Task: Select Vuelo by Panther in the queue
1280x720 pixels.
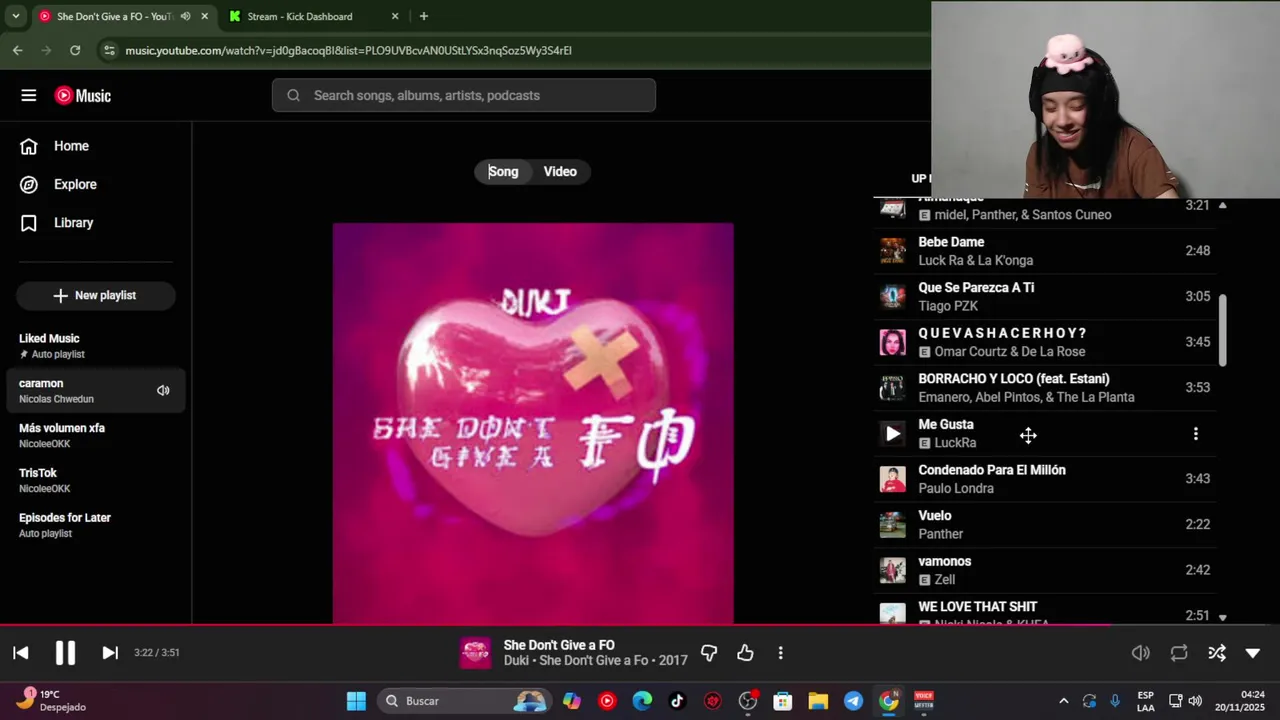Action: coord(1046,524)
